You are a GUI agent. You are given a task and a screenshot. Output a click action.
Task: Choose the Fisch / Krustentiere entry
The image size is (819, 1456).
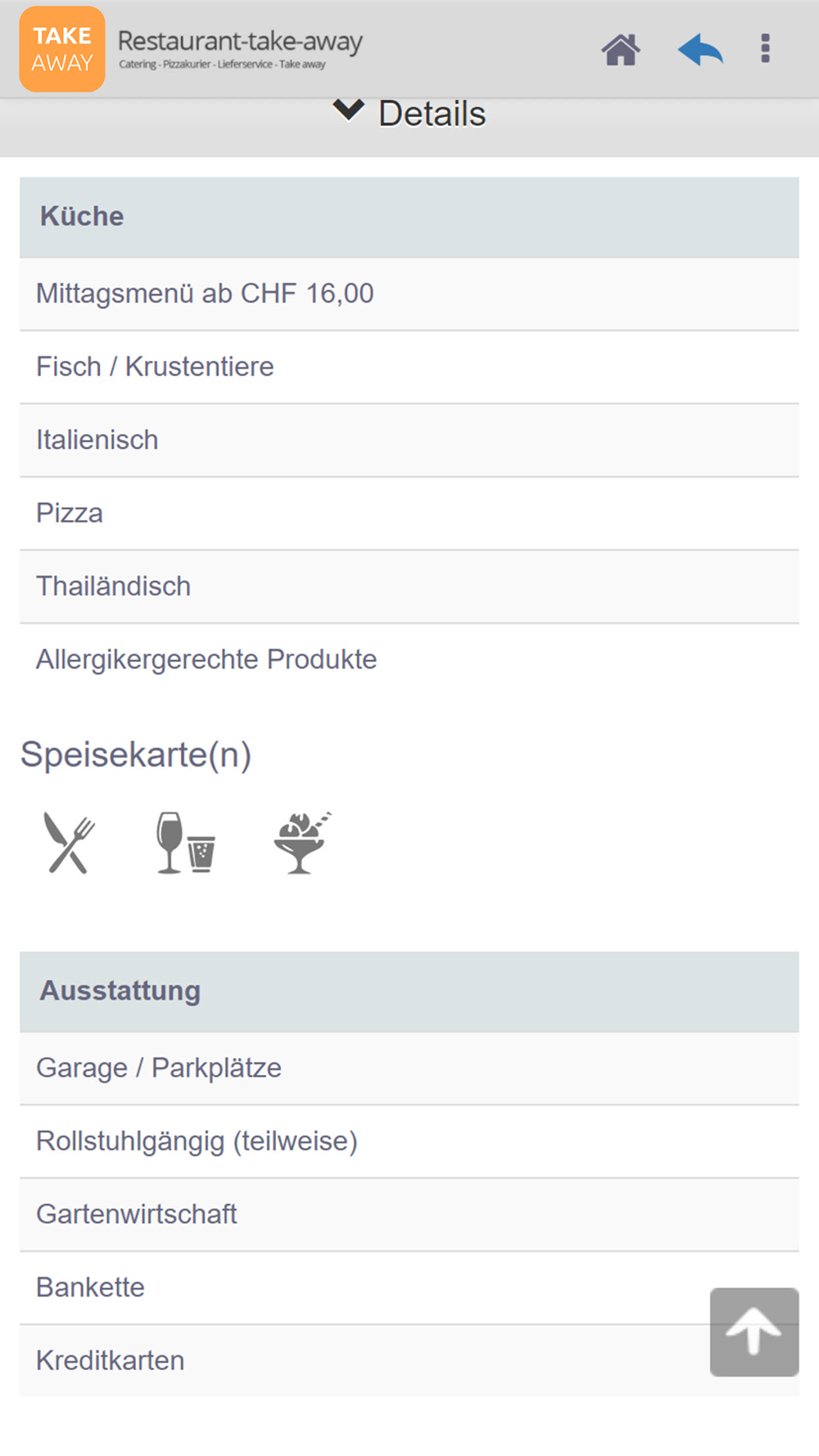tap(409, 367)
